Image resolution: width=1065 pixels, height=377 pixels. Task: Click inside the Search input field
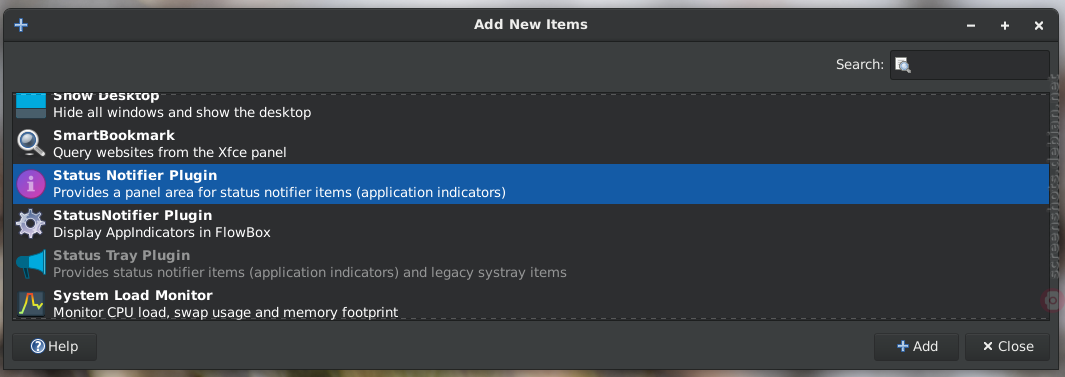click(x=970, y=65)
